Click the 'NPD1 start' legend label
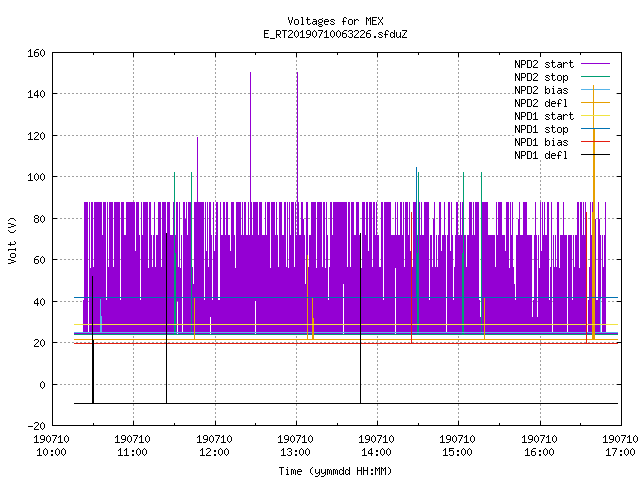 click(544, 116)
